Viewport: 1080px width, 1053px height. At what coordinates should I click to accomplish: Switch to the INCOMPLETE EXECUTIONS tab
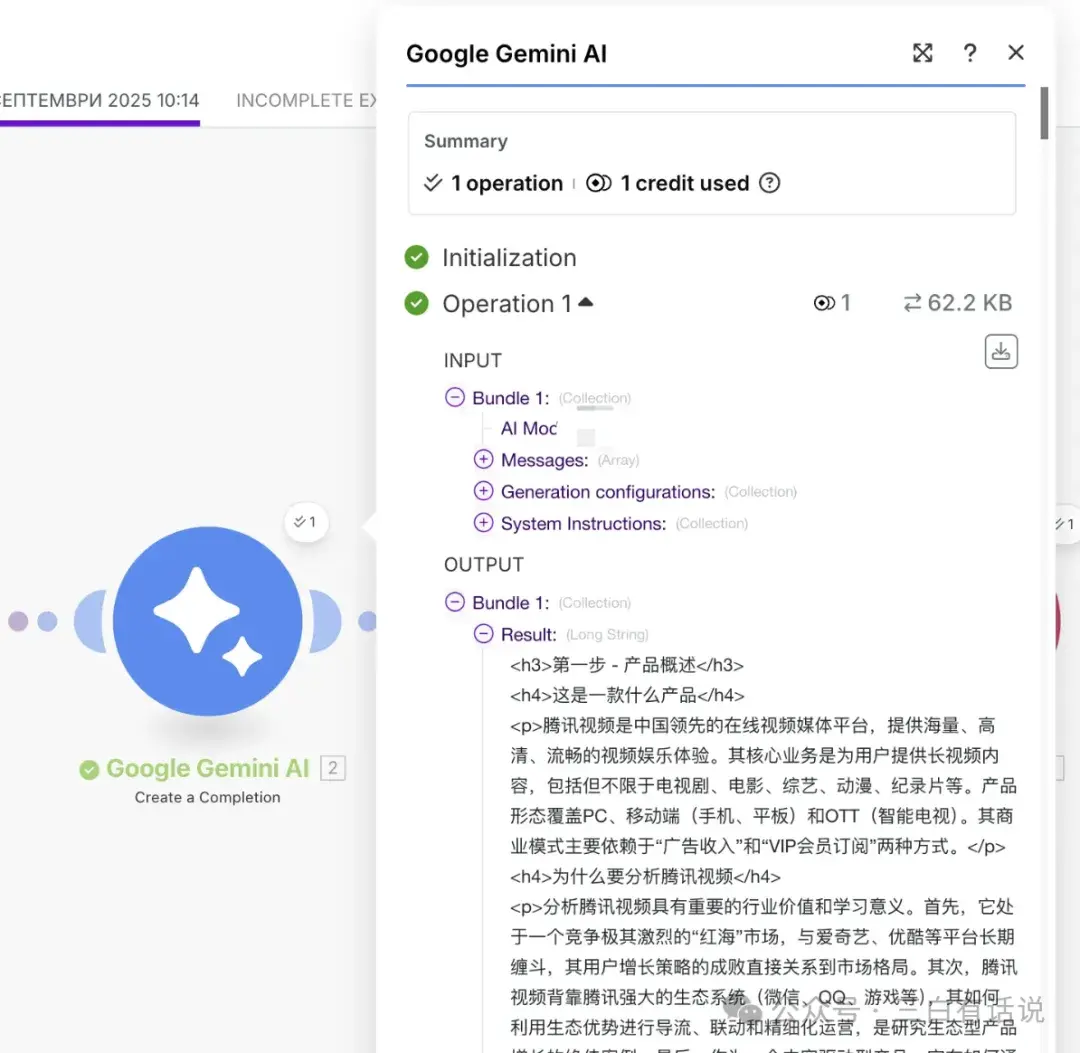[x=307, y=101]
